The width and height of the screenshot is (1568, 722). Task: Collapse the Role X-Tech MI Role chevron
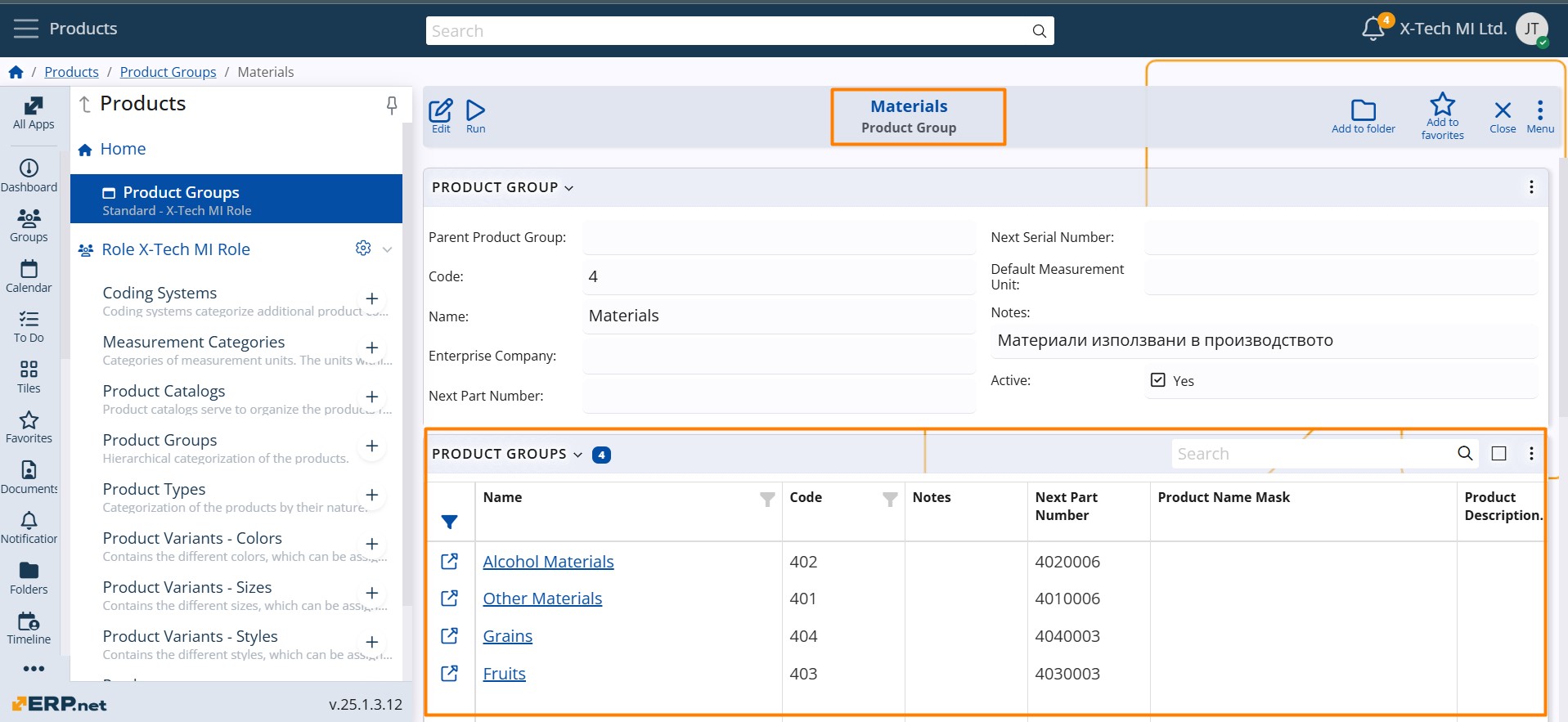point(387,249)
